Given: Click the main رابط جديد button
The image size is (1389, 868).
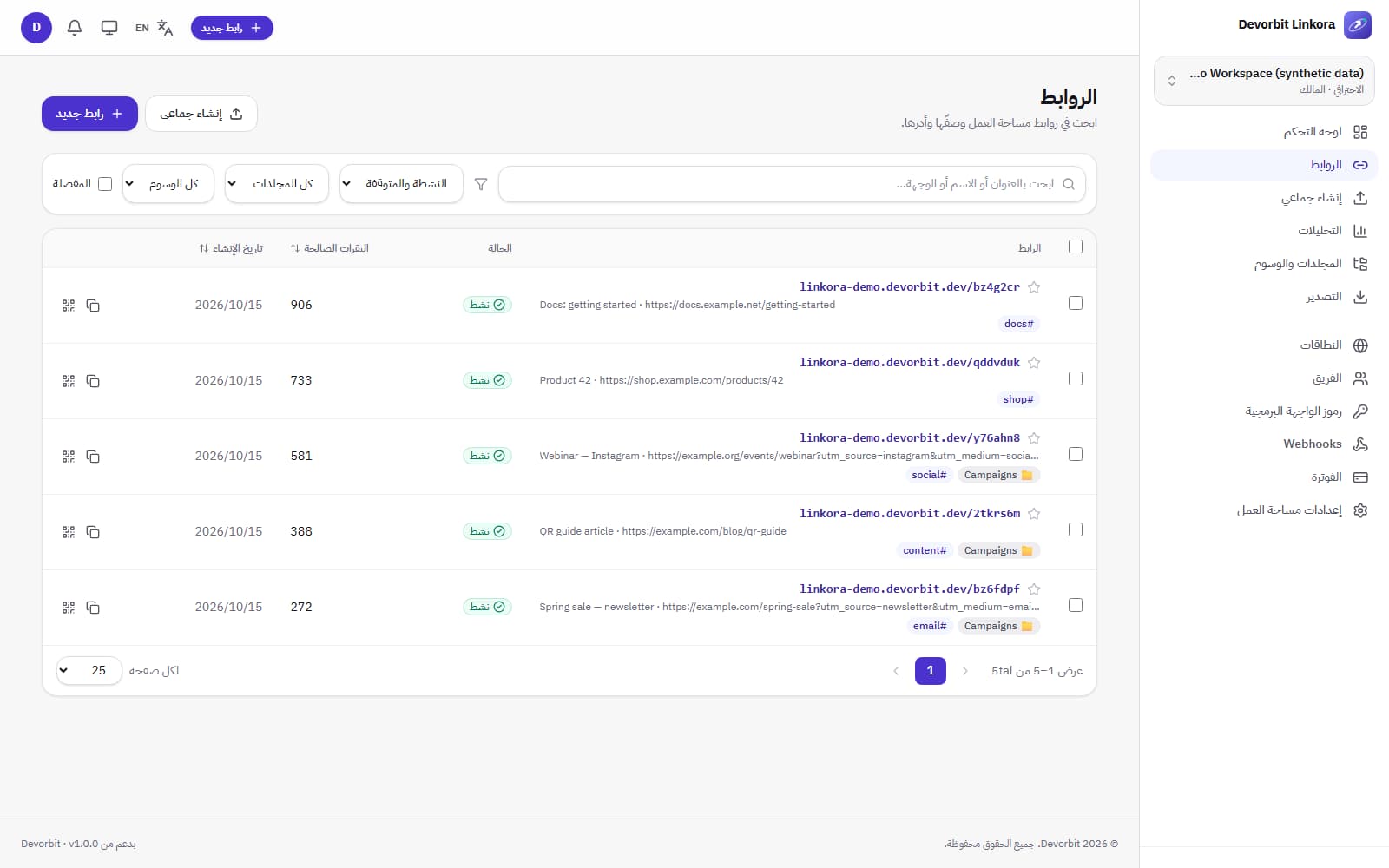Looking at the screenshot, I should pos(89,114).
